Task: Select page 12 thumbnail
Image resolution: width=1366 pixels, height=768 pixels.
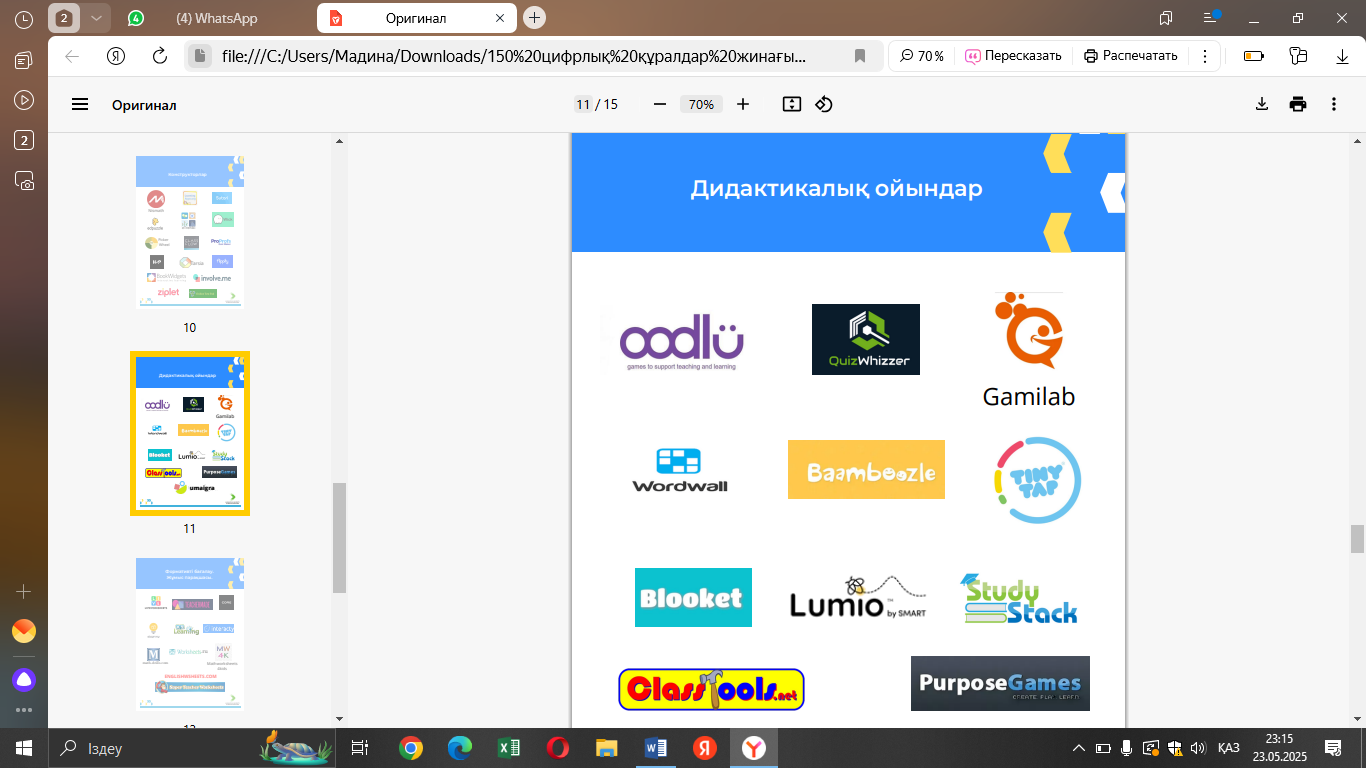Action: click(190, 634)
